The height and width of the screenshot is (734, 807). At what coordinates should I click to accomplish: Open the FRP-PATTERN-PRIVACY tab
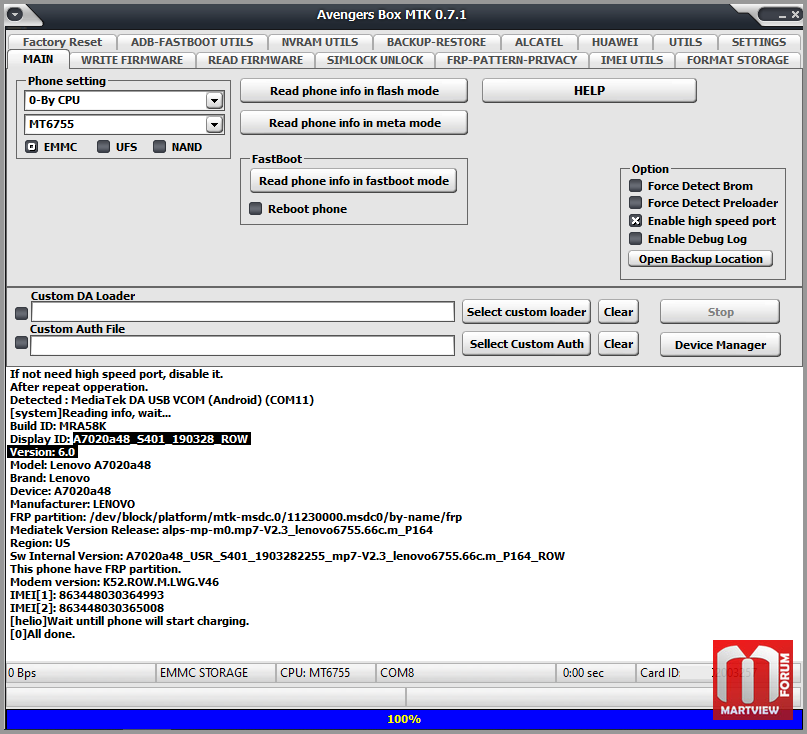512,60
